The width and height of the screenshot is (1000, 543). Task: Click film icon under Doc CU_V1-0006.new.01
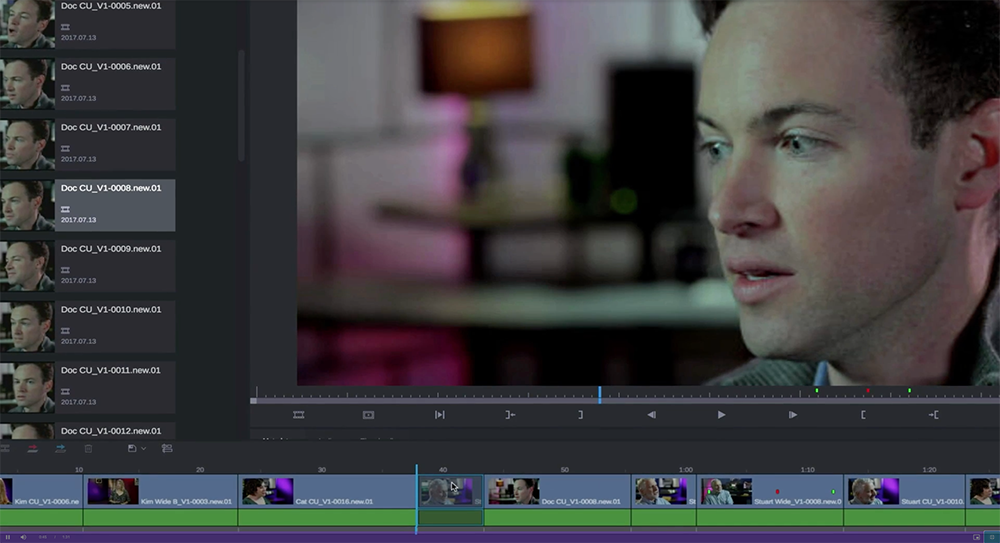click(65, 88)
